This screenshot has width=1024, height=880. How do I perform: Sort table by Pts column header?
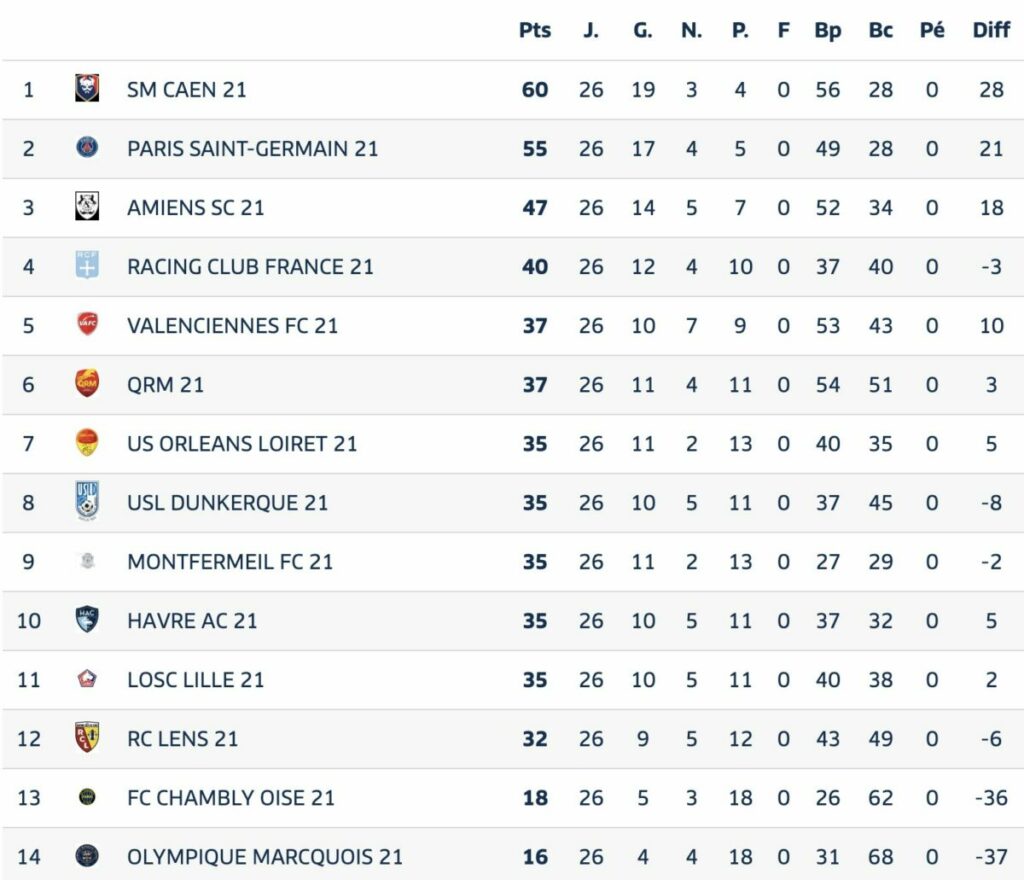point(535,31)
